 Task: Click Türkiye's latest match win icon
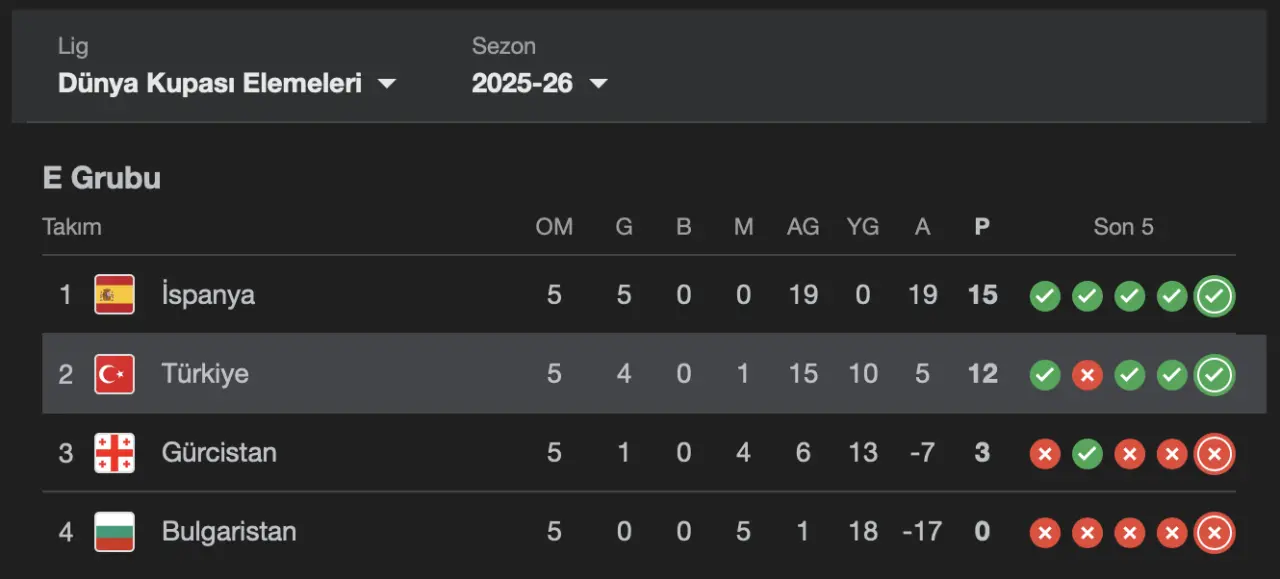(1214, 375)
